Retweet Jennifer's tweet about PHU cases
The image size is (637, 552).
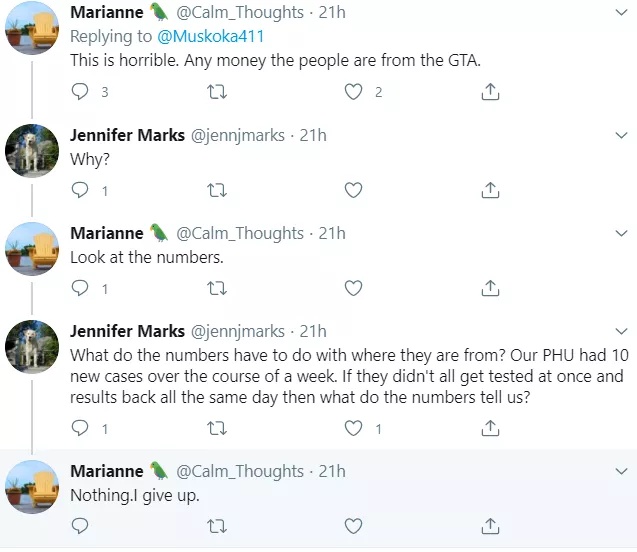tap(216, 428)
